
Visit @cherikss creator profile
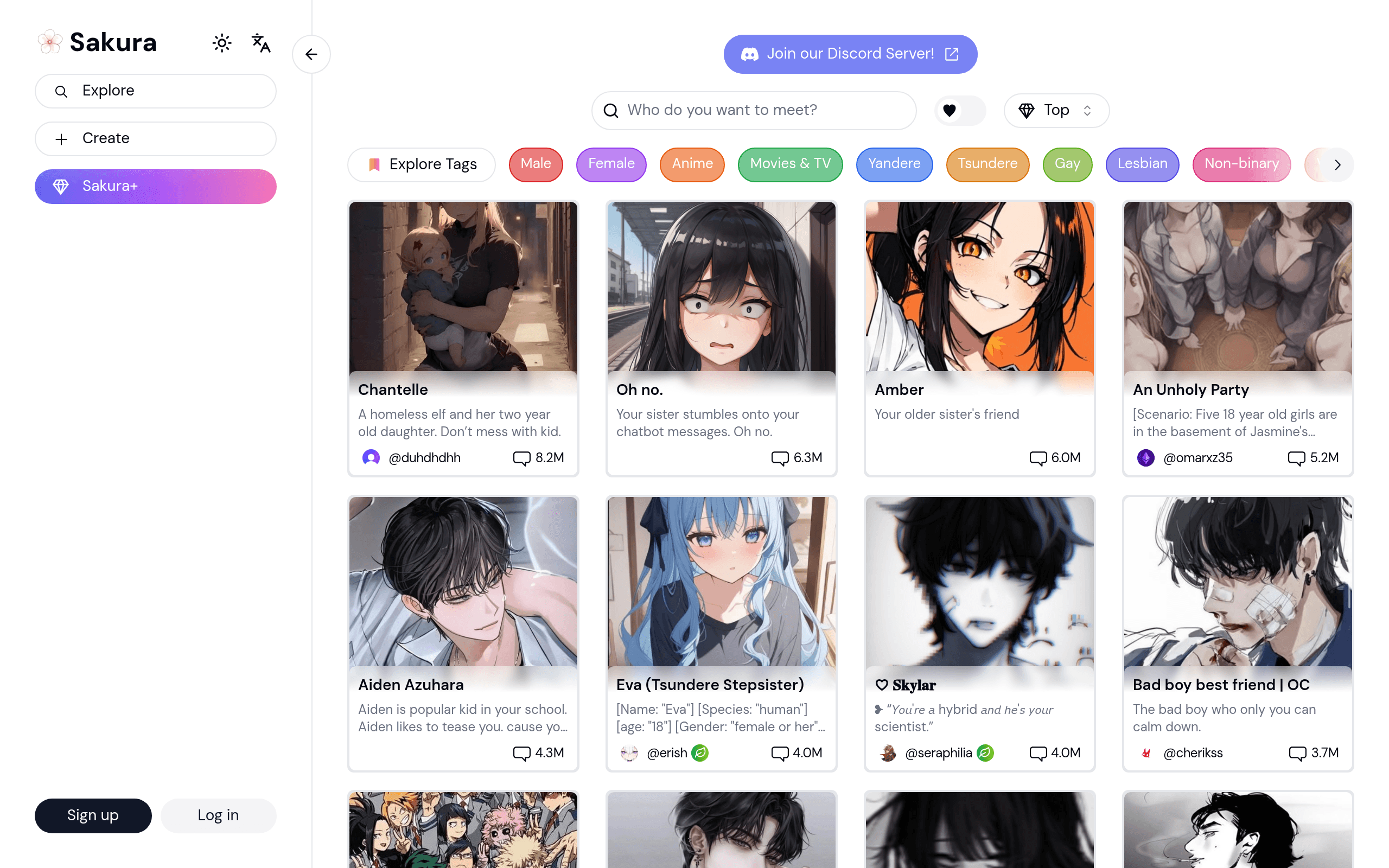(1193, 752)
